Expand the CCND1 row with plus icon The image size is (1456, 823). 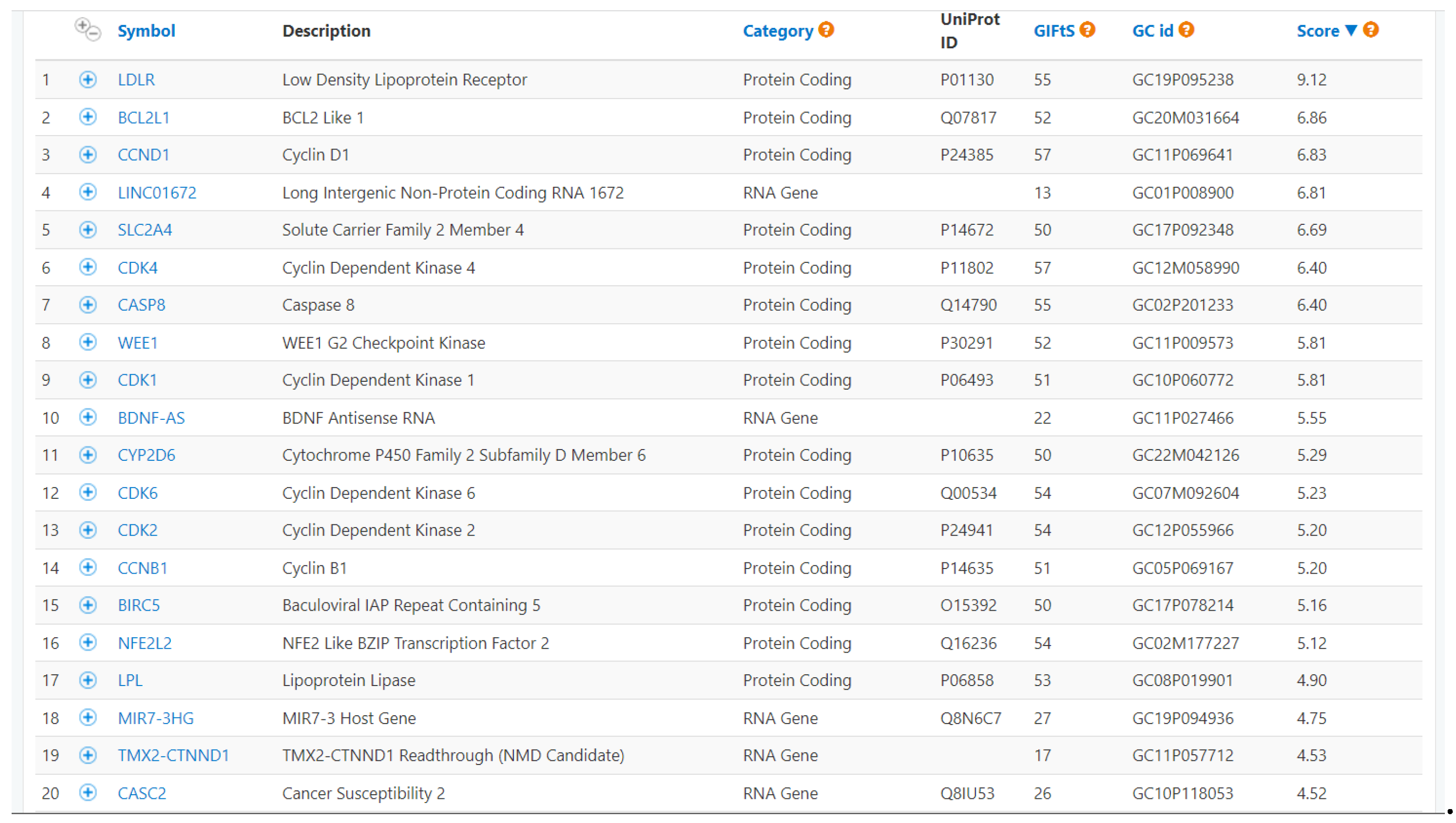tap(88, 154)
